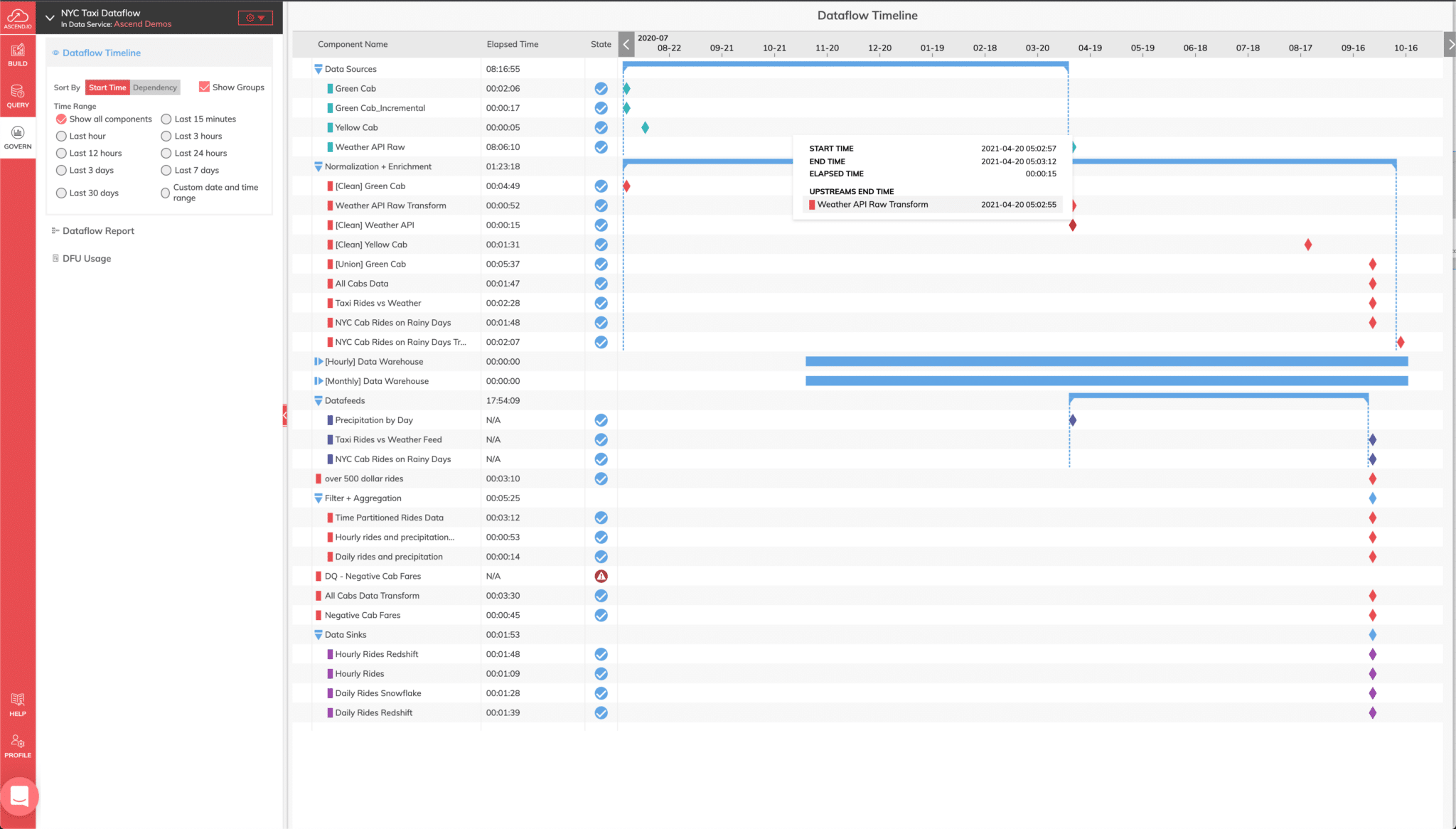The height and width of the screenshot is (829, 1456).
Task: Open the chat support bubble
Action: tap(19, 796)
